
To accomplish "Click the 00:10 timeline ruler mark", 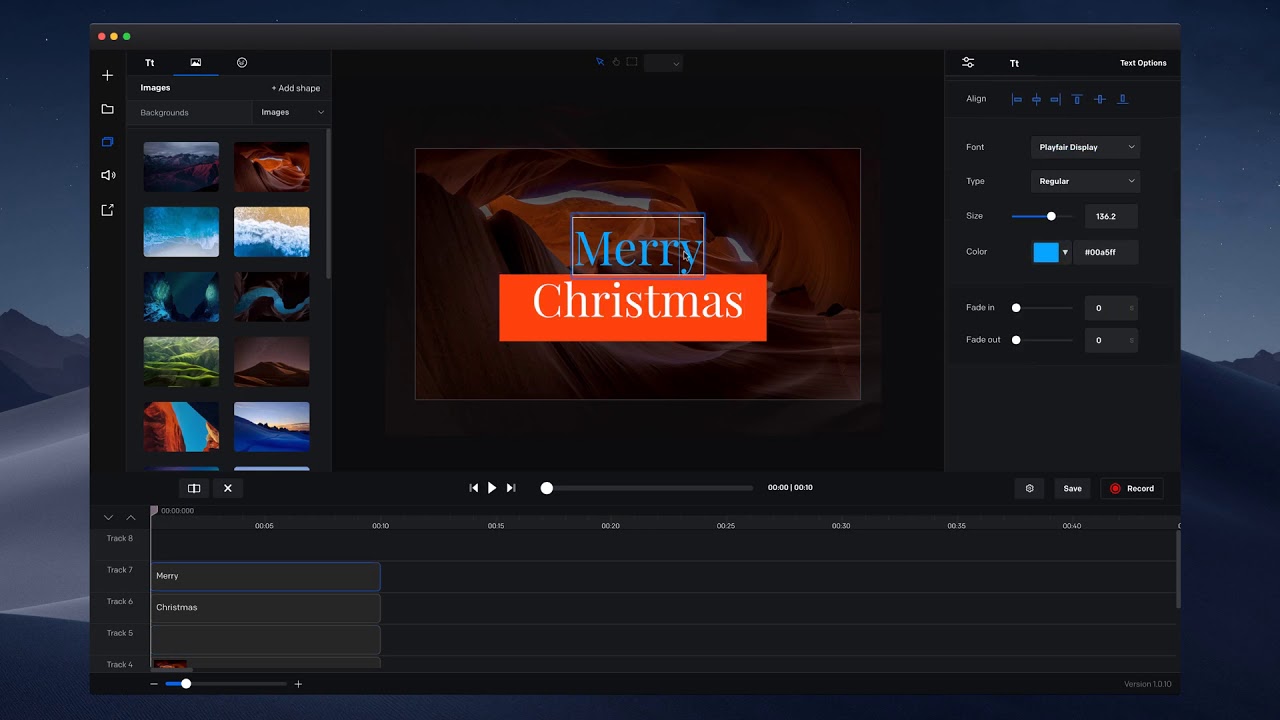I will click(x=381, y=525).
